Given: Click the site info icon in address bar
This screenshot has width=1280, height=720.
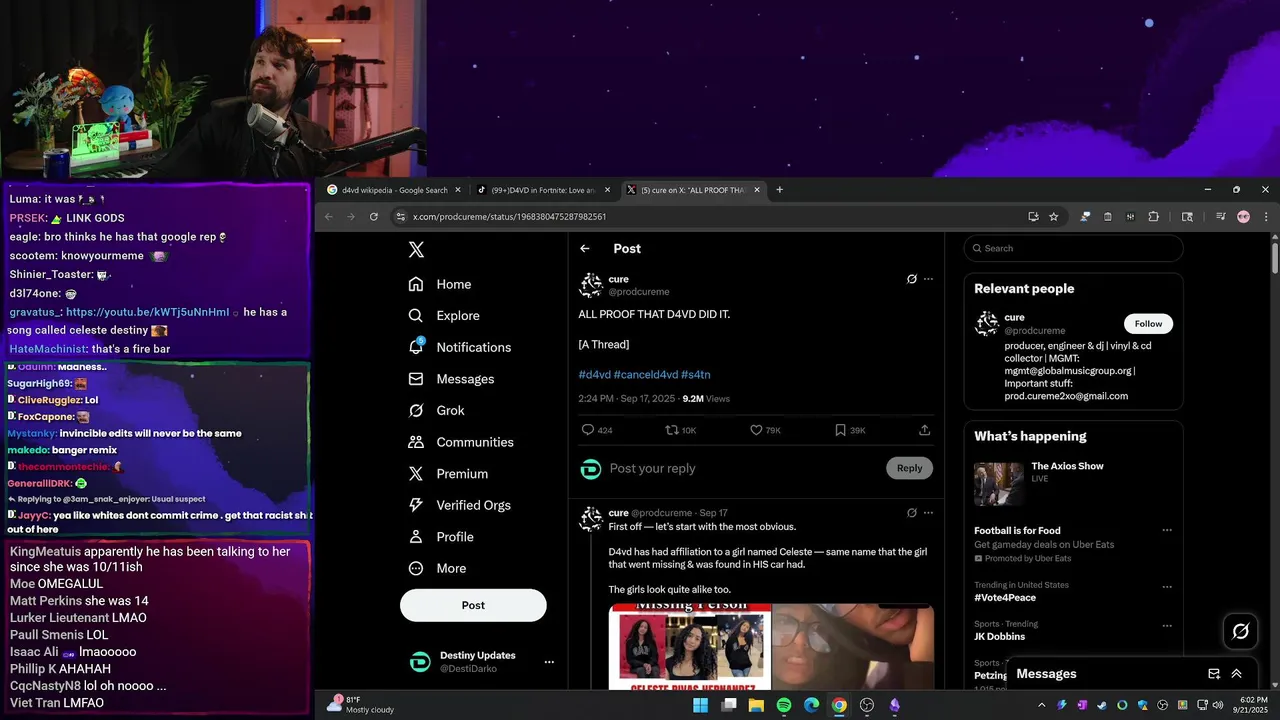Looking at the screenshot, I should [x=400, y=217].
